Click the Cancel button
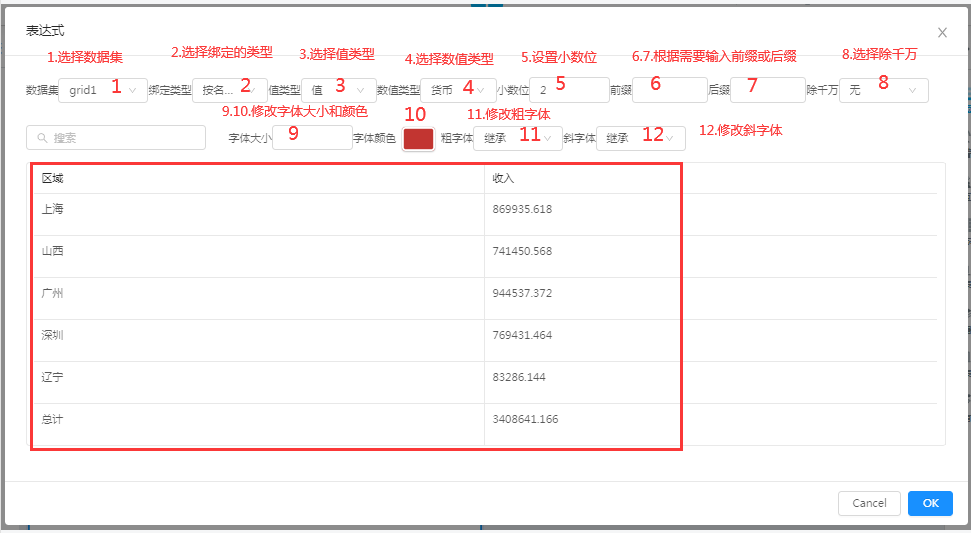This screenshot has width=971, height=533. click(869, 503)
